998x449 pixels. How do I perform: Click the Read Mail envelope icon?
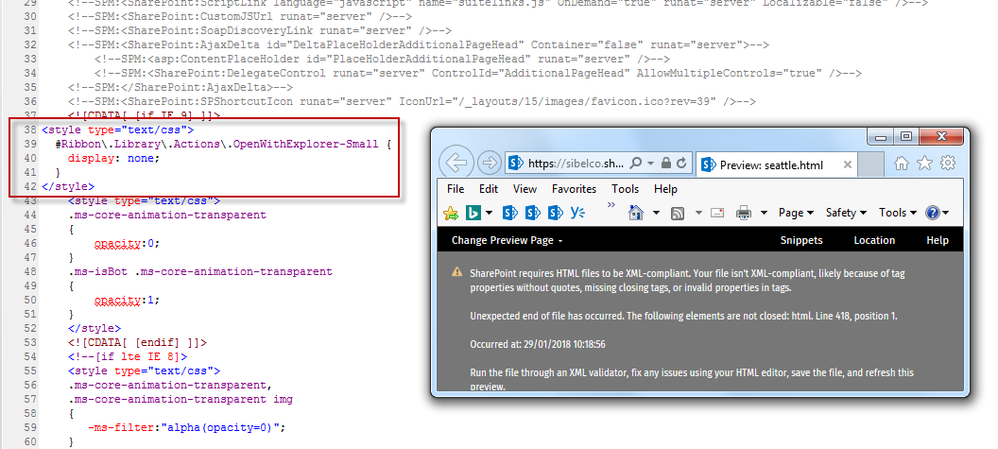[x=717, y=213]
